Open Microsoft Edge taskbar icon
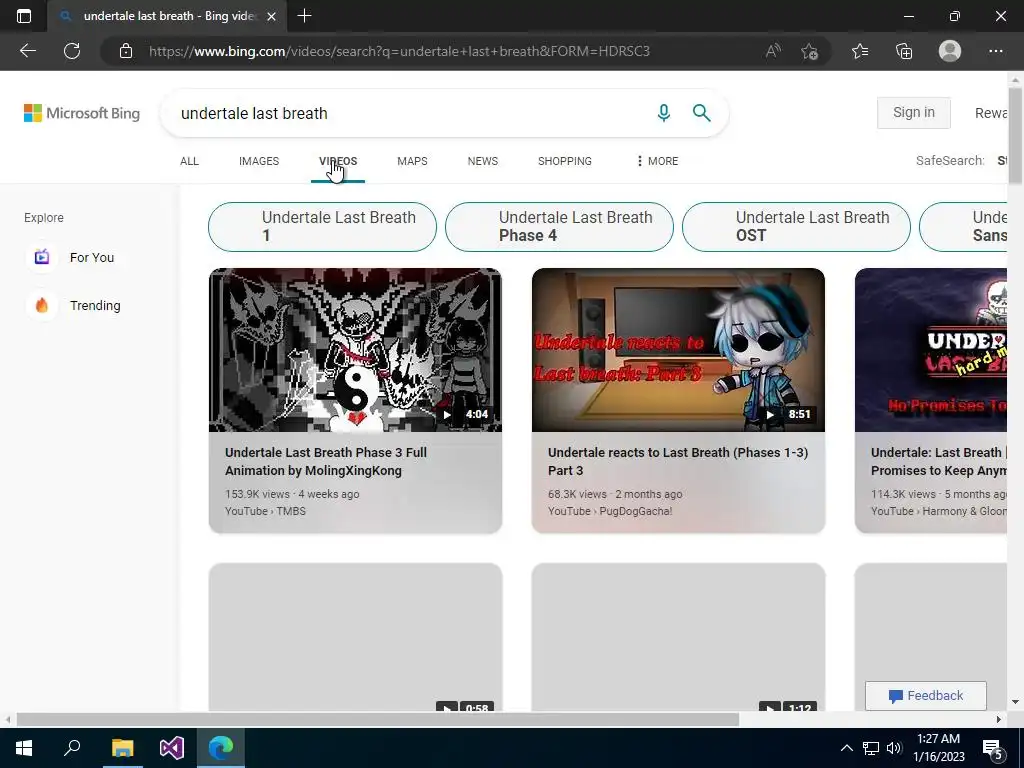 tap(221, 748)
